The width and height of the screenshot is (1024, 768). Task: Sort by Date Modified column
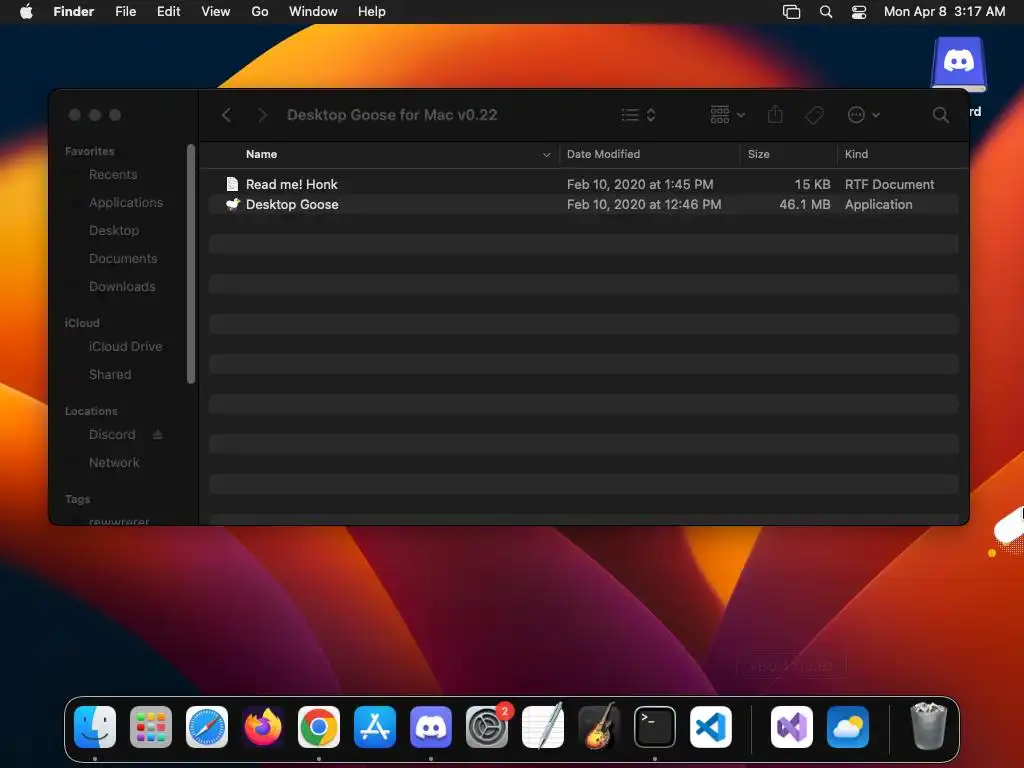click(603, 154)
